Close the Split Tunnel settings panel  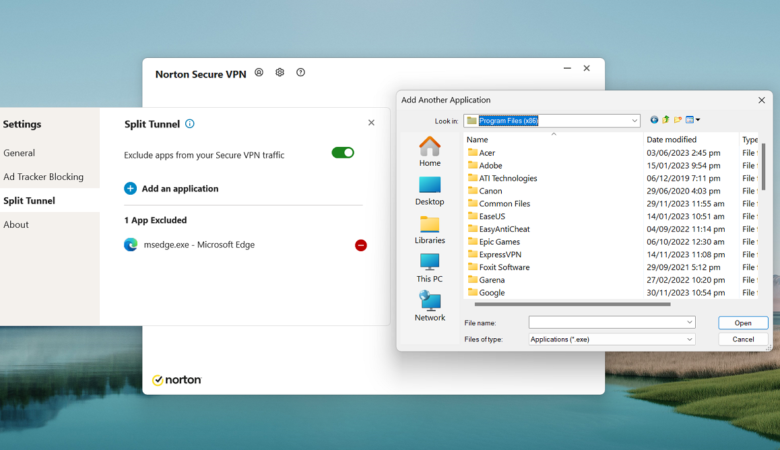click(371, 123)
